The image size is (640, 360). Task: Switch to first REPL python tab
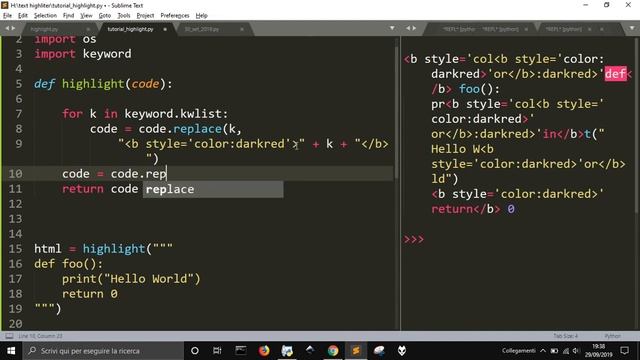pyautogui.click(x=481, y=29)
